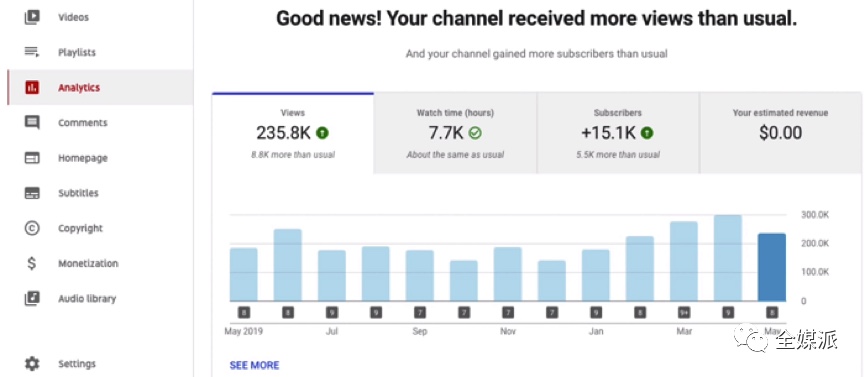Click the Homepage layout icon

click(x=32, y=158)
